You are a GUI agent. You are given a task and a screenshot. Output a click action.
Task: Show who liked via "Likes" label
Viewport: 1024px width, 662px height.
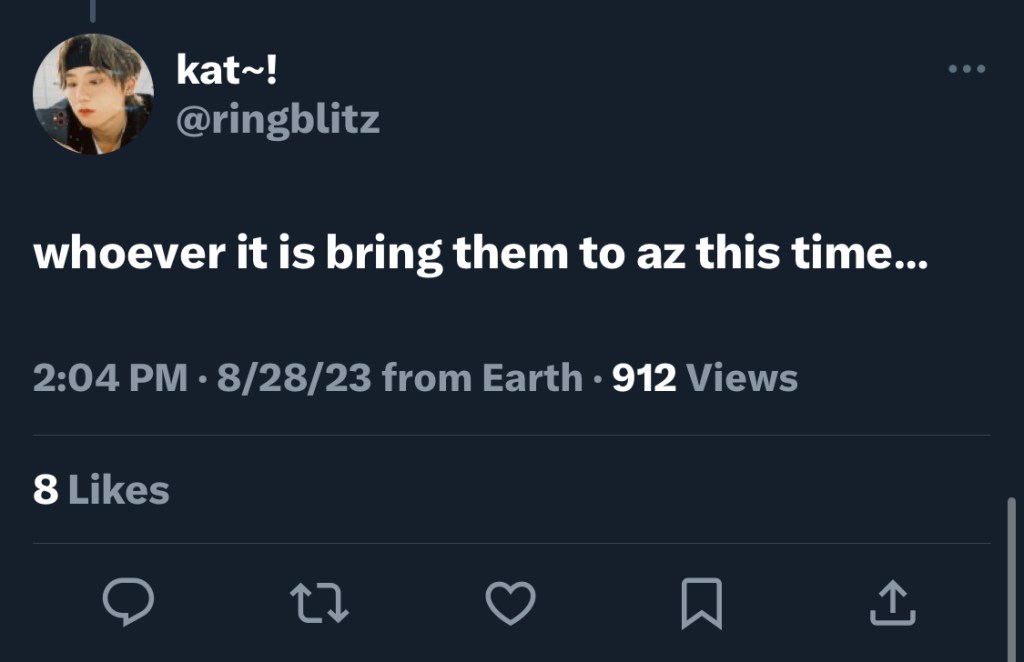(118, 490)
